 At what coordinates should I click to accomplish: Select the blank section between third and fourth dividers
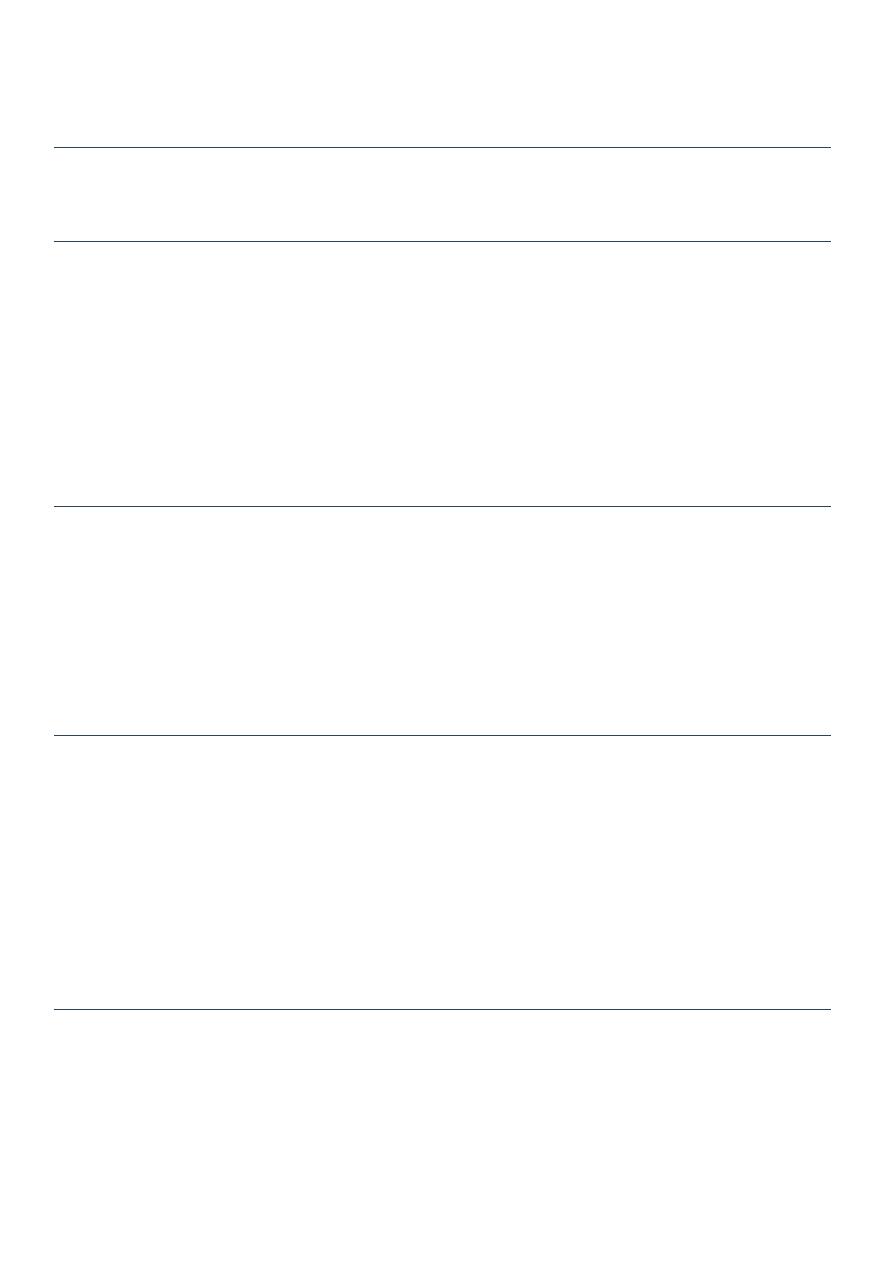coord(442,621)
